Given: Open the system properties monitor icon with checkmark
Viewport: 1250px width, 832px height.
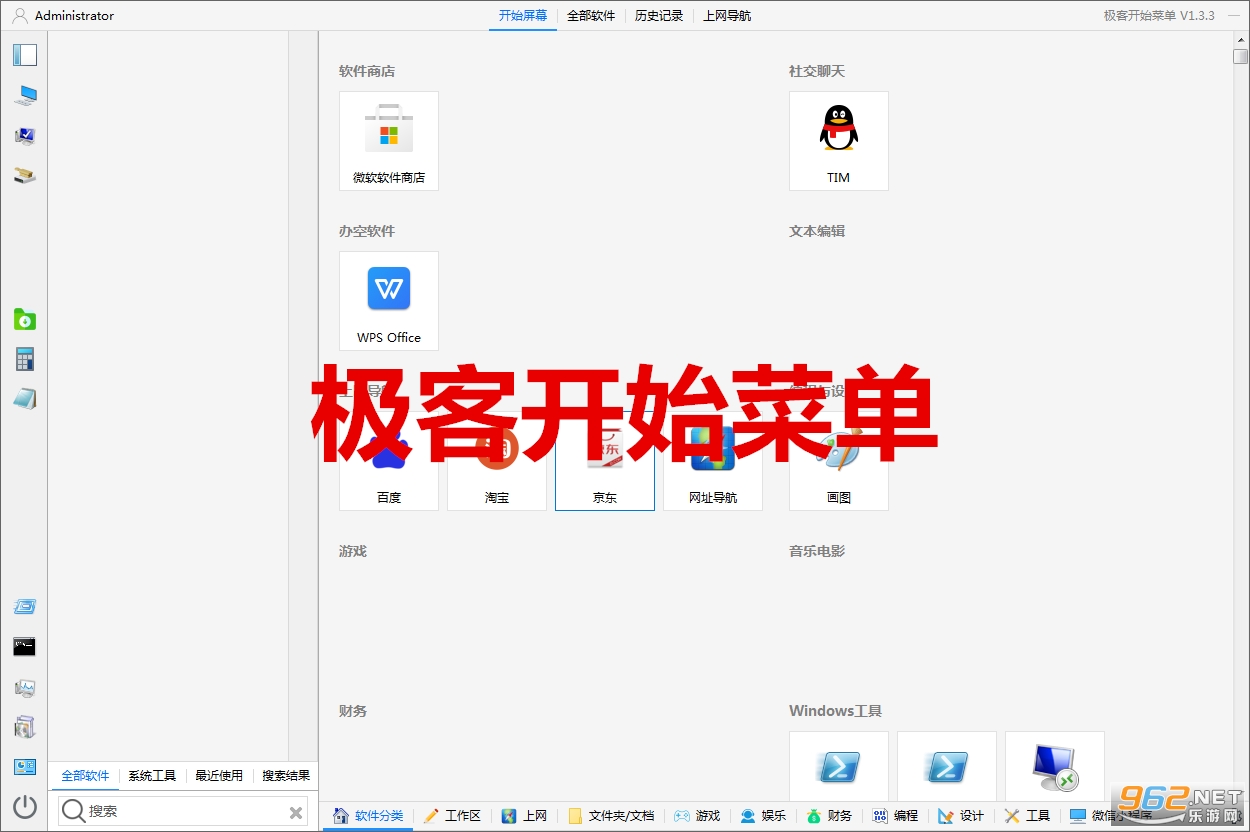Looking at the screenshot, I should click(x=24, y=136).
